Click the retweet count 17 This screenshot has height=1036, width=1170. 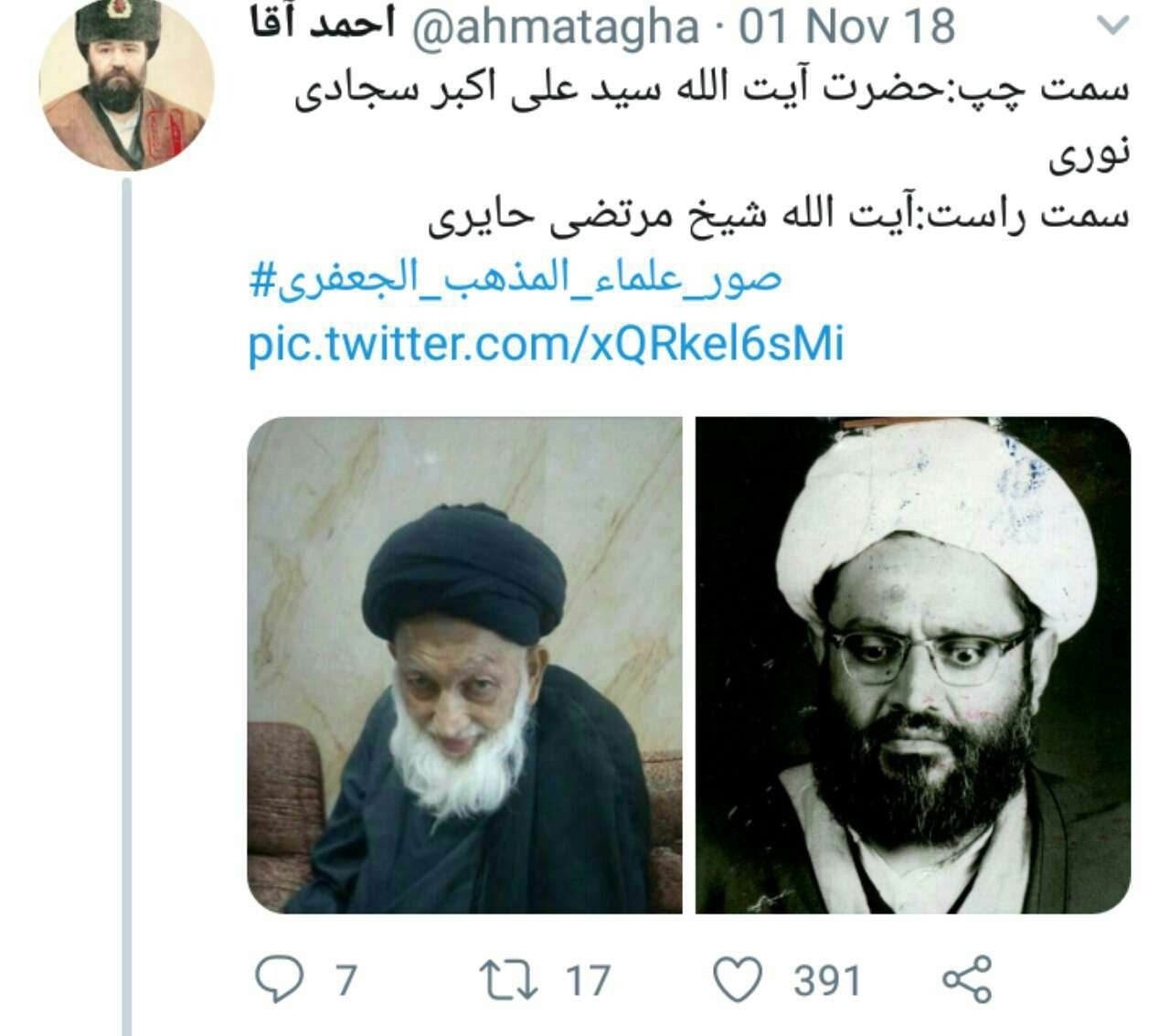click(587, 980)
